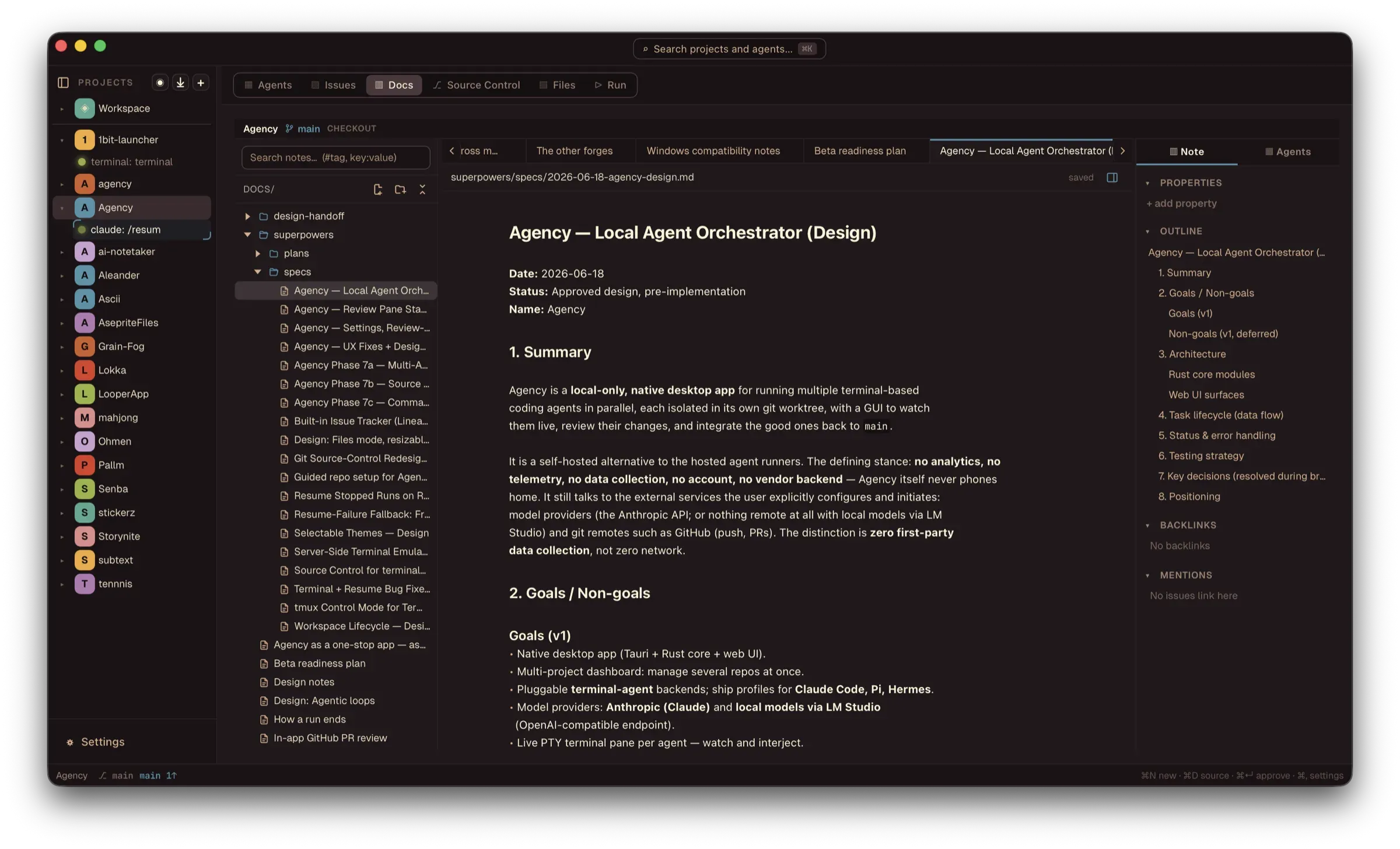The height and width of the screenshot is (849, 1400).
Task: Click the new note icon in DOCS header
Action: pos(378,189)
